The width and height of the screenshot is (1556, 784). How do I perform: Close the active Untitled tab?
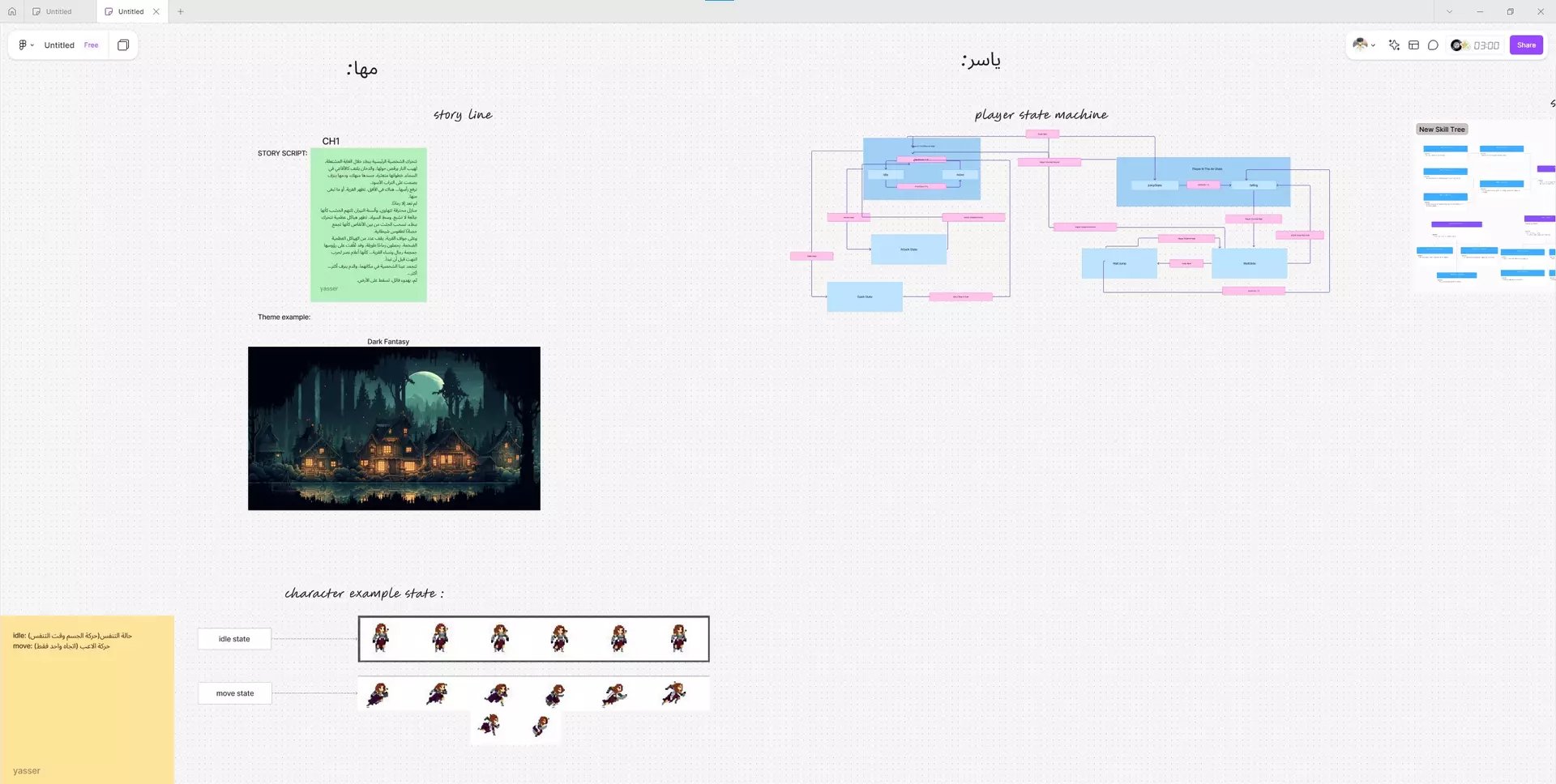click(156, 11)
